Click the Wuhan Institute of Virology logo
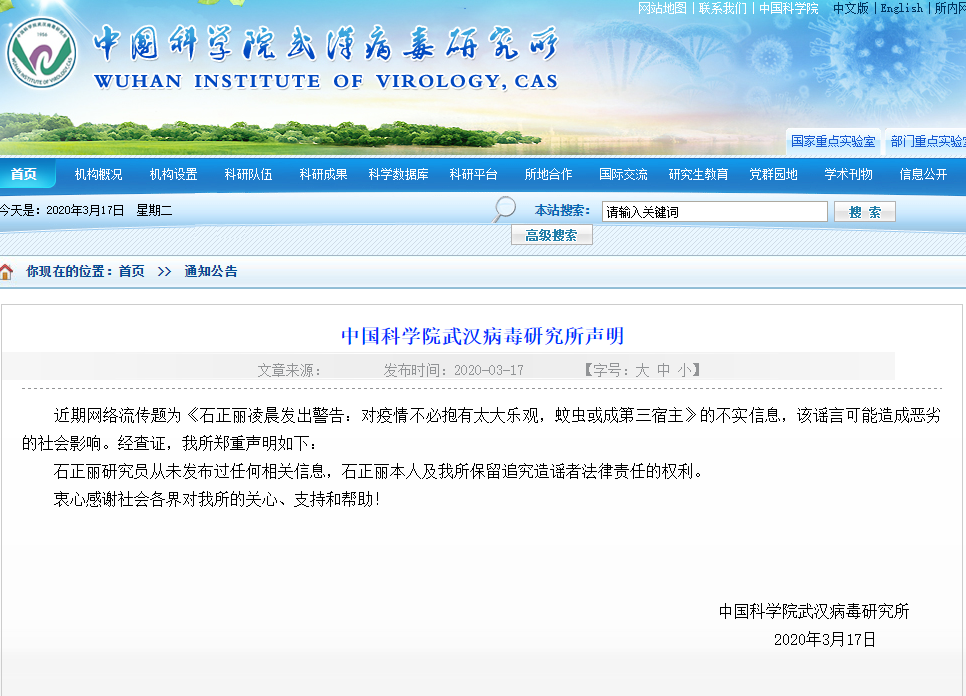This screenshot has width=966, height=696. 41,52
